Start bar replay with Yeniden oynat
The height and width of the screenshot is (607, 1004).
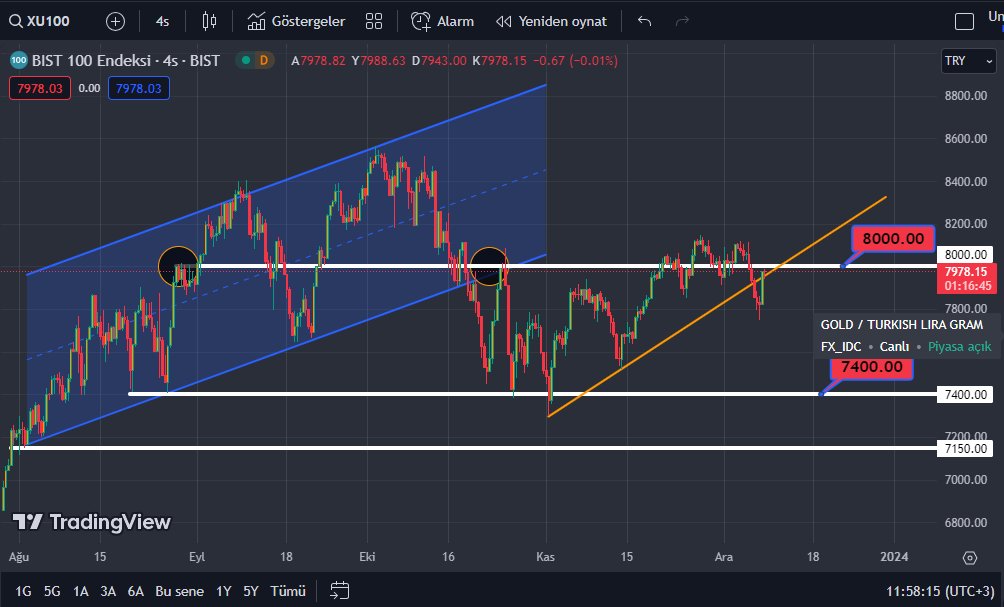tap(551, 21)
